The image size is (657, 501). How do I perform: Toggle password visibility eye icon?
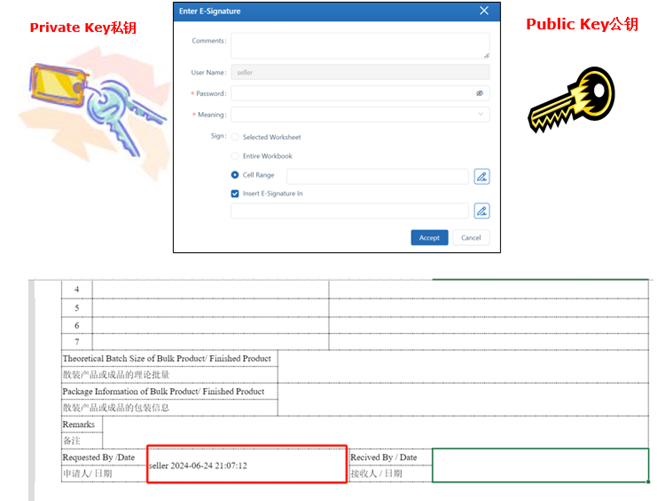pos(480,93)
